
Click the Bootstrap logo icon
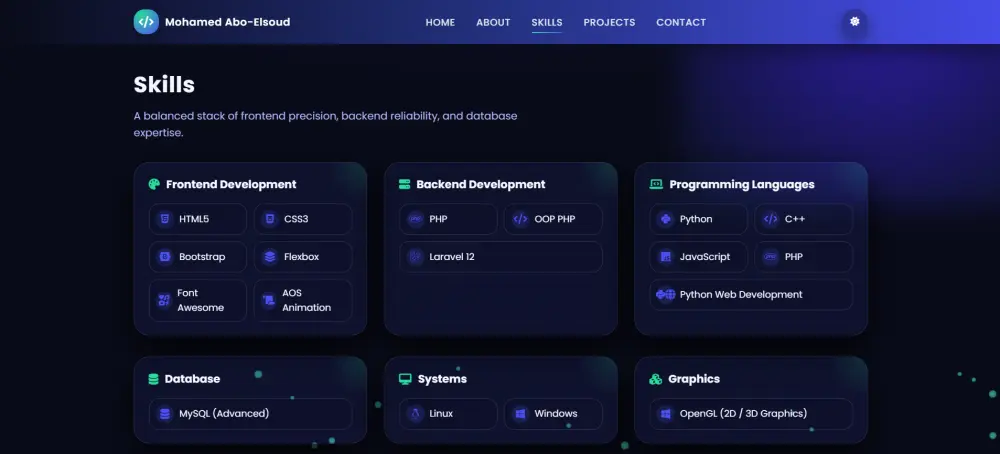click(165, 257)
